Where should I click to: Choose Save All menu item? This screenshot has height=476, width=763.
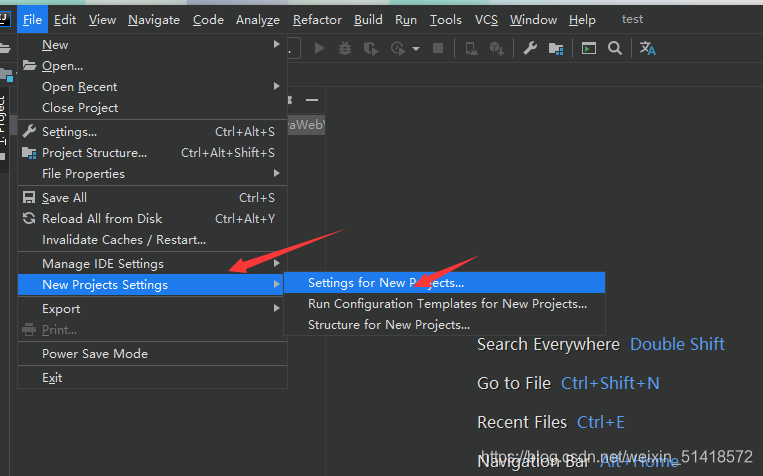152,198
